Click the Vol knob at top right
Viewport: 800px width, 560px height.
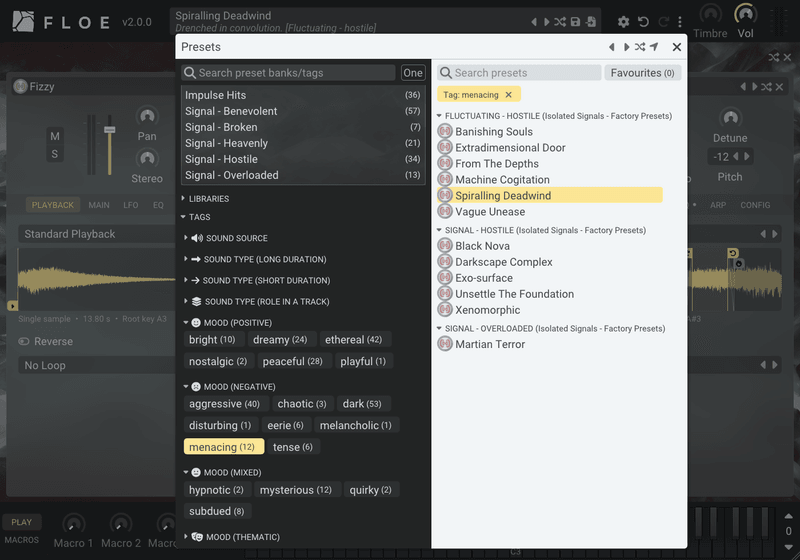[x=745, y=15]
